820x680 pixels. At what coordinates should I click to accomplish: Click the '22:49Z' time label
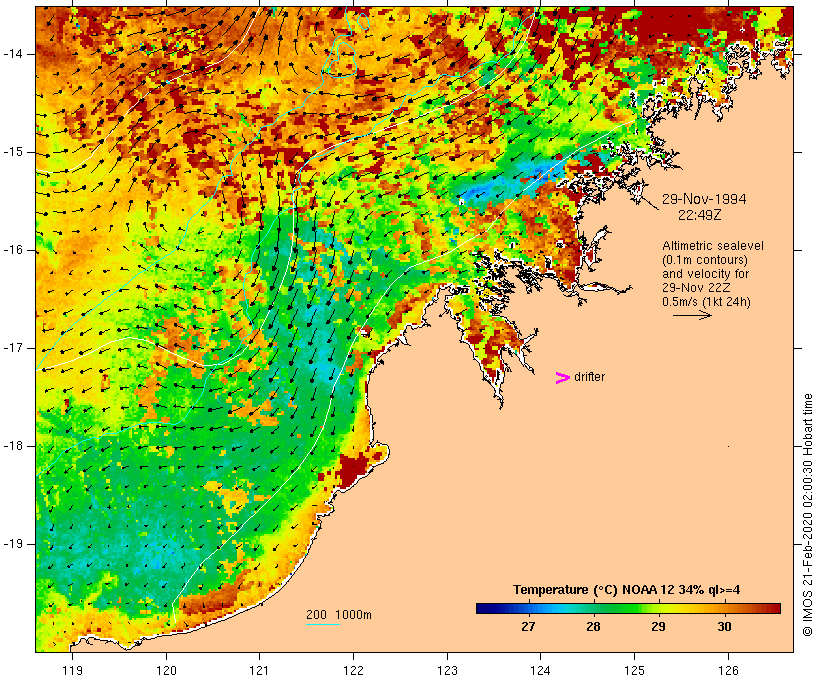(x=700, y=215)
